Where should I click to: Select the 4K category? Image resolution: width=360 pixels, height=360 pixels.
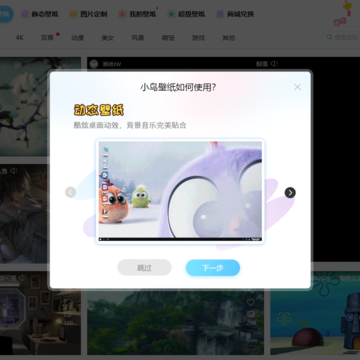tap(19, 38)
